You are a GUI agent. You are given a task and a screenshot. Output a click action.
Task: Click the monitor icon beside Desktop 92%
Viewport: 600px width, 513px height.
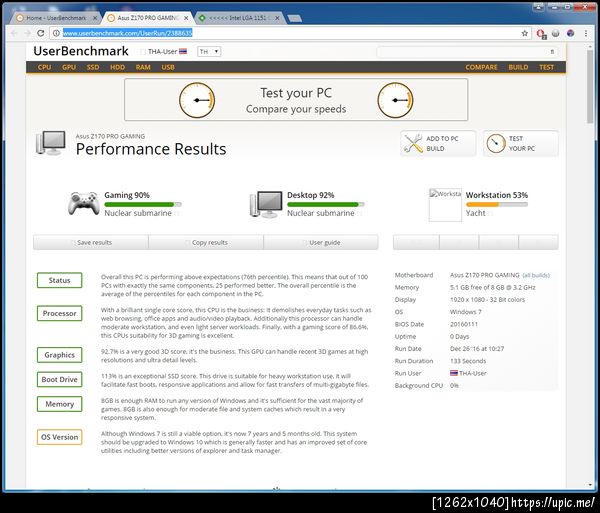point(266,204)
